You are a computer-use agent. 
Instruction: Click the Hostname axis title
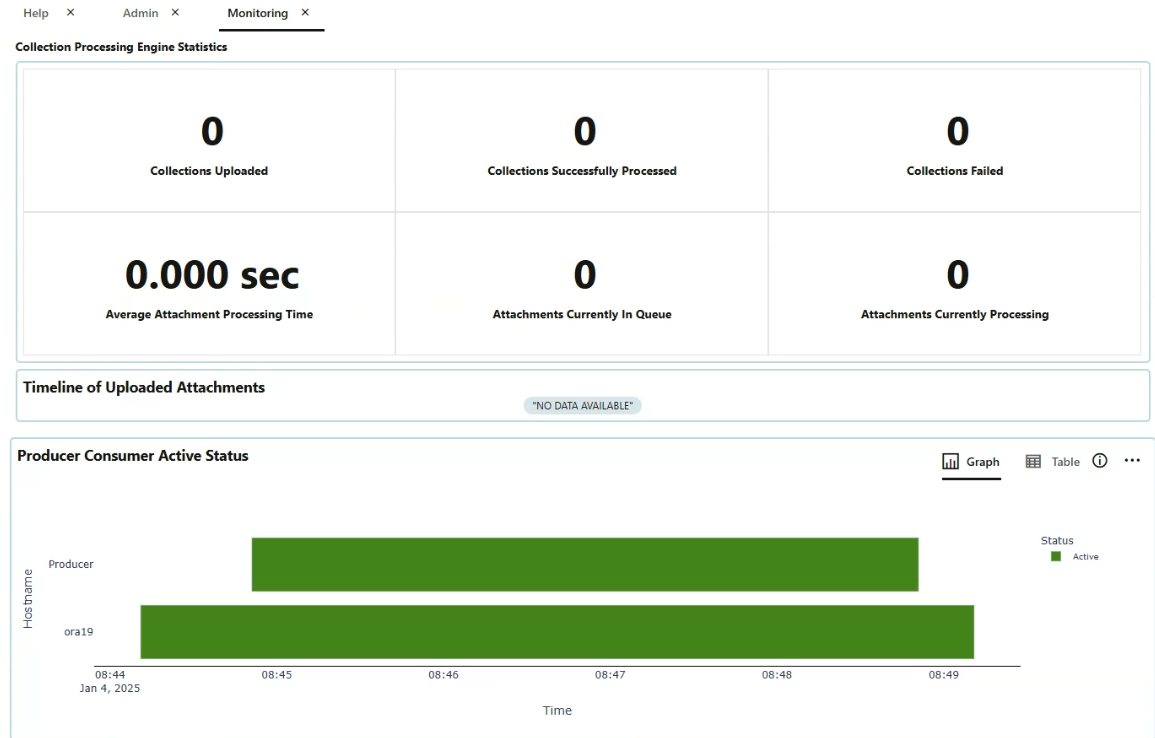click(28, 599)
